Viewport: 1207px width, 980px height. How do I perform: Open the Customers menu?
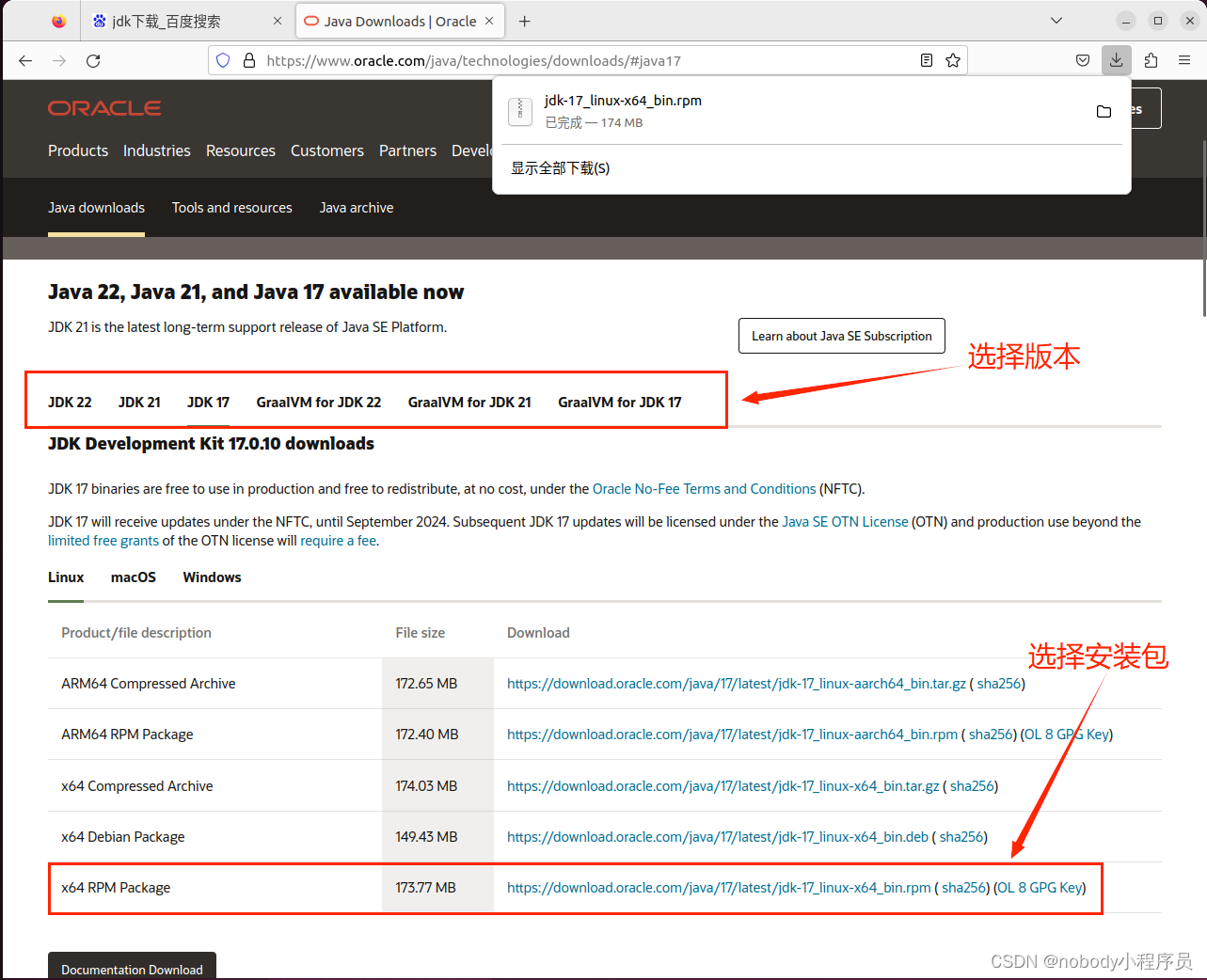[x=327, y=150]
